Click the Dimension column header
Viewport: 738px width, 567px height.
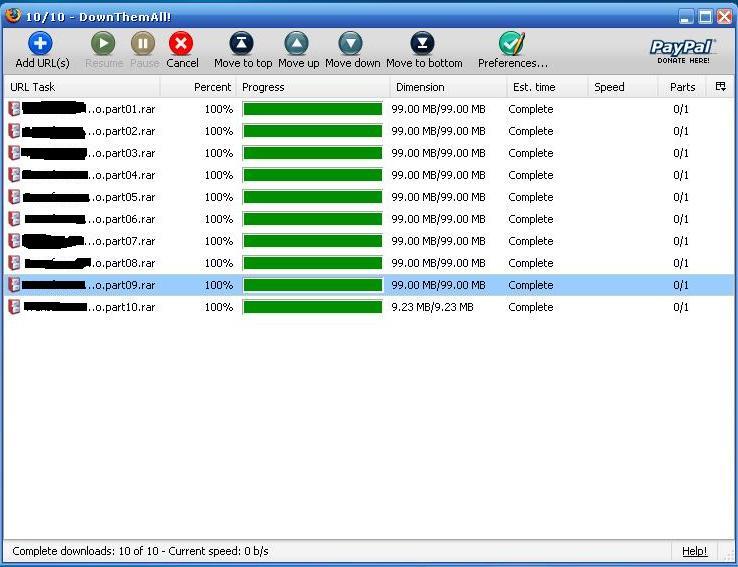click(x=420, y=87)
